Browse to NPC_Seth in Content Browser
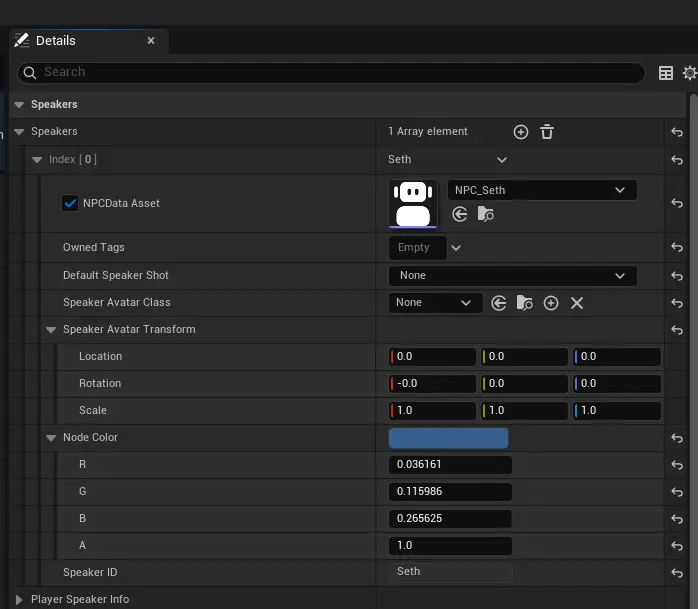The height and width of the screenshot is (609, 698). [485, 214]
